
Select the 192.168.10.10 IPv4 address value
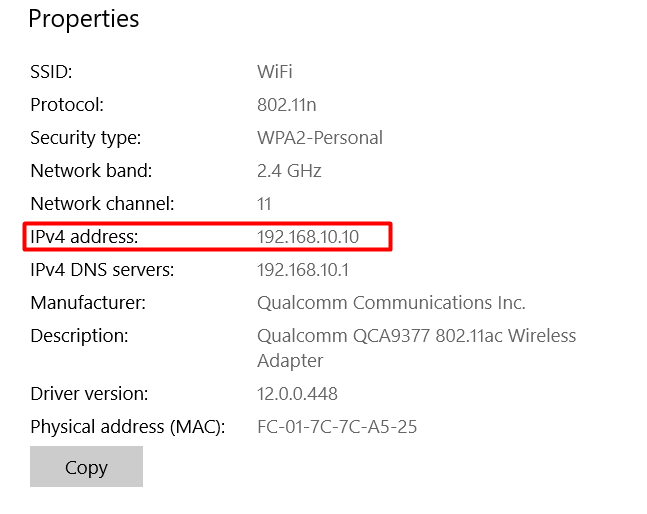(308, 236)
